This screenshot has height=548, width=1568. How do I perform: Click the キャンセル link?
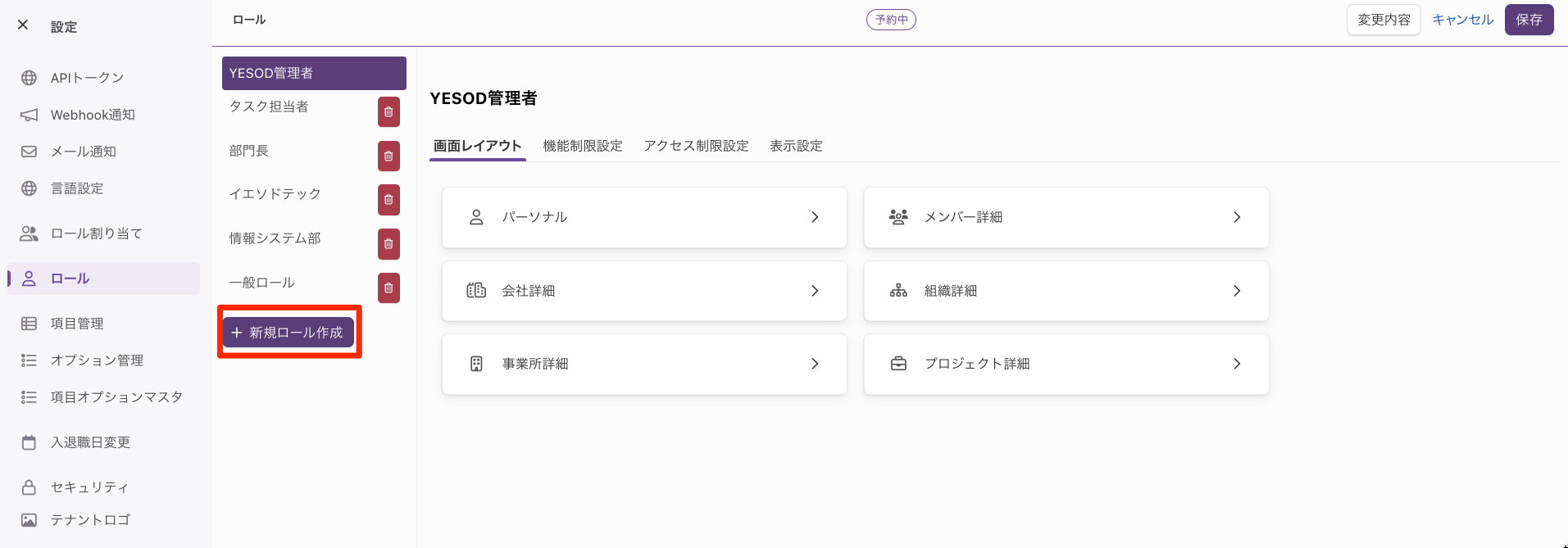(1462, 20)
